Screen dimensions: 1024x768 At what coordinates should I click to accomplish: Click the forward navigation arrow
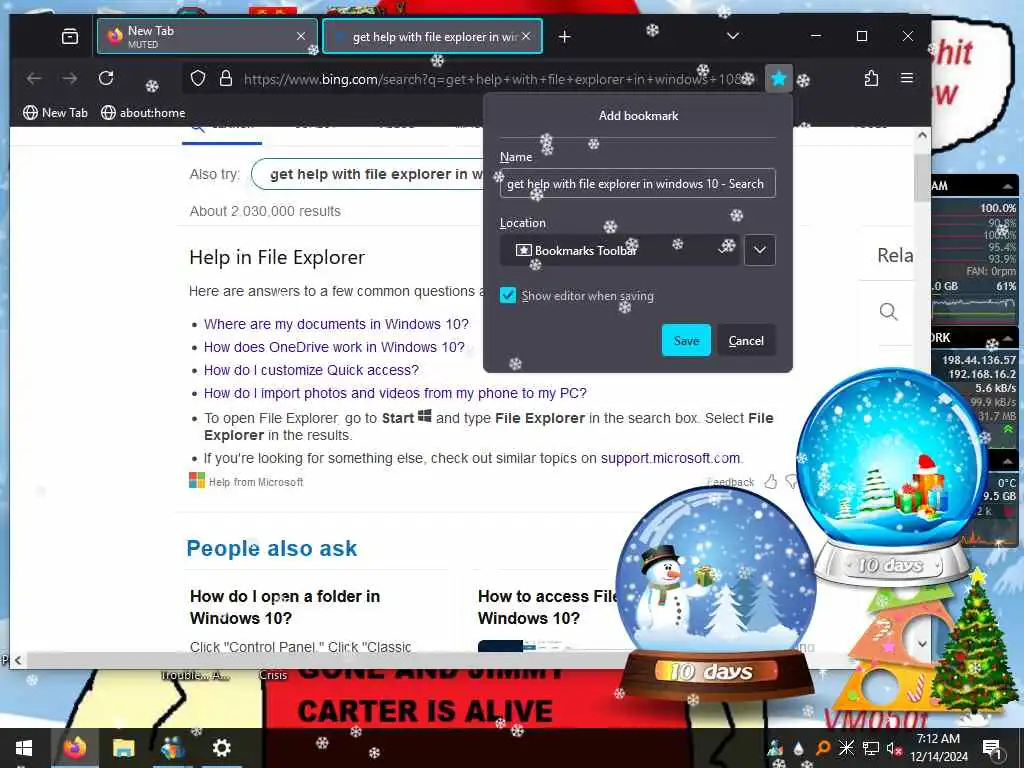(70, 78)
